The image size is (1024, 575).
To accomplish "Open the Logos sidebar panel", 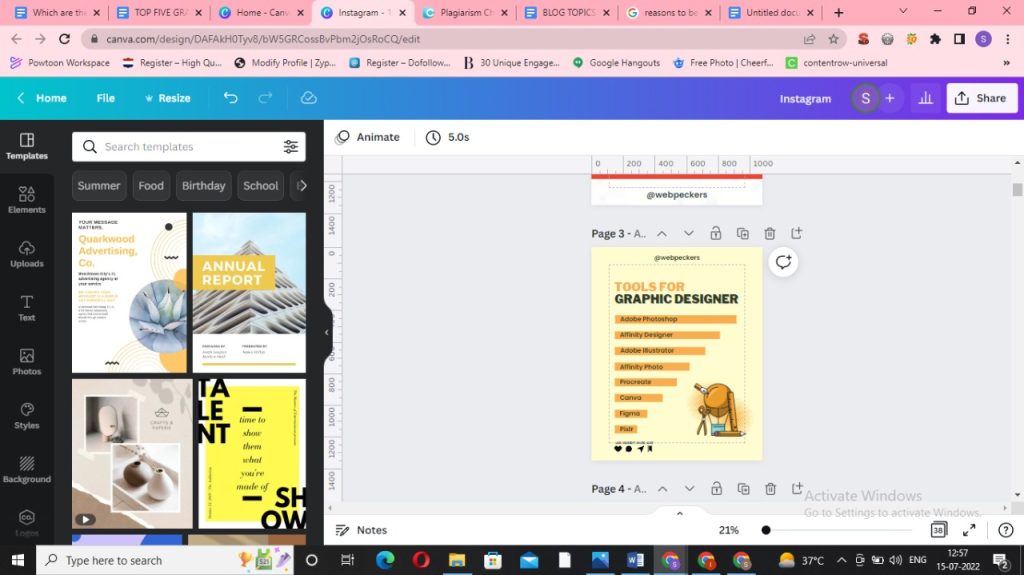I will coord(27,523).
